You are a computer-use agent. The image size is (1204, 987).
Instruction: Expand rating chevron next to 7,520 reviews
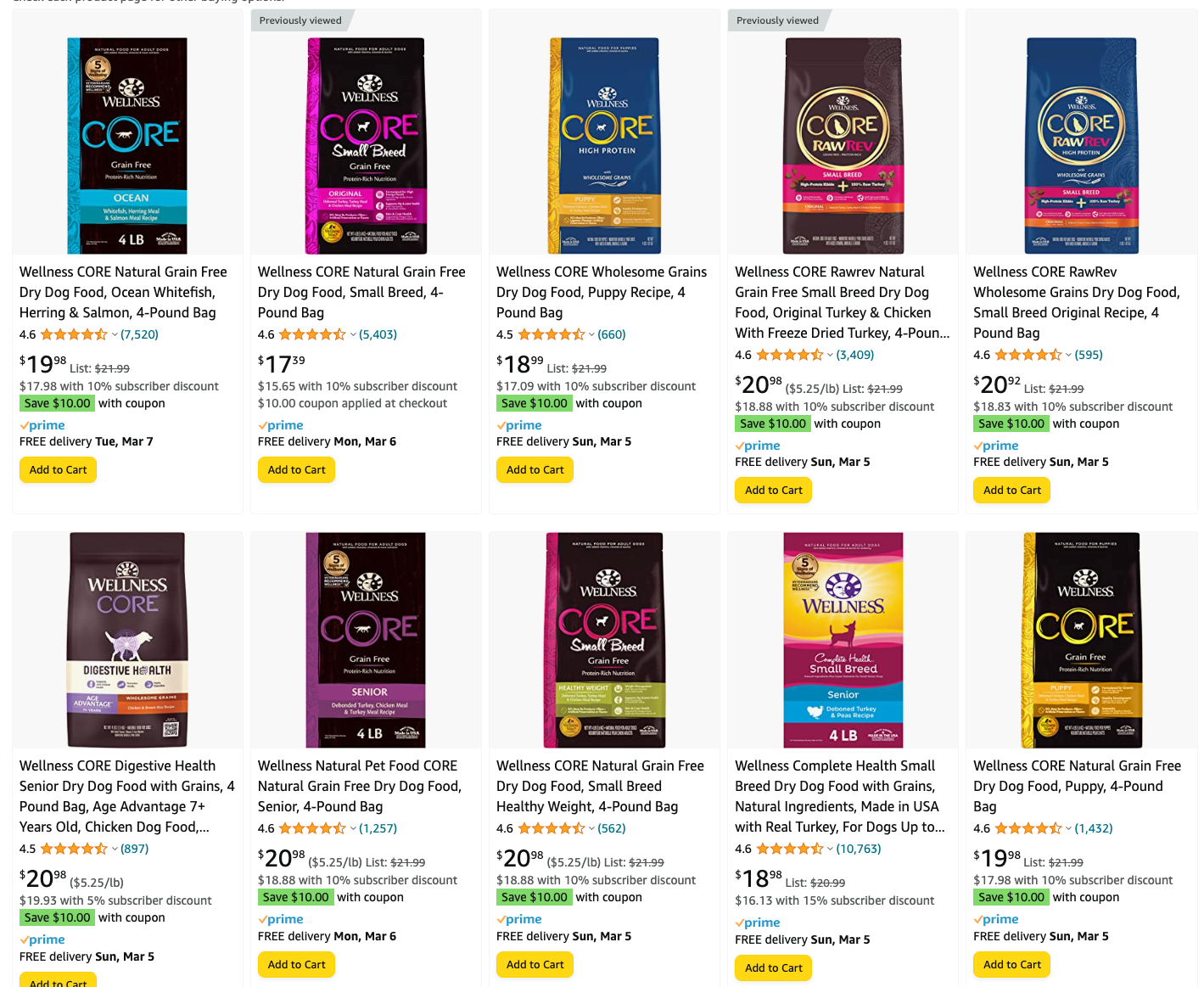tap(115, 335)
